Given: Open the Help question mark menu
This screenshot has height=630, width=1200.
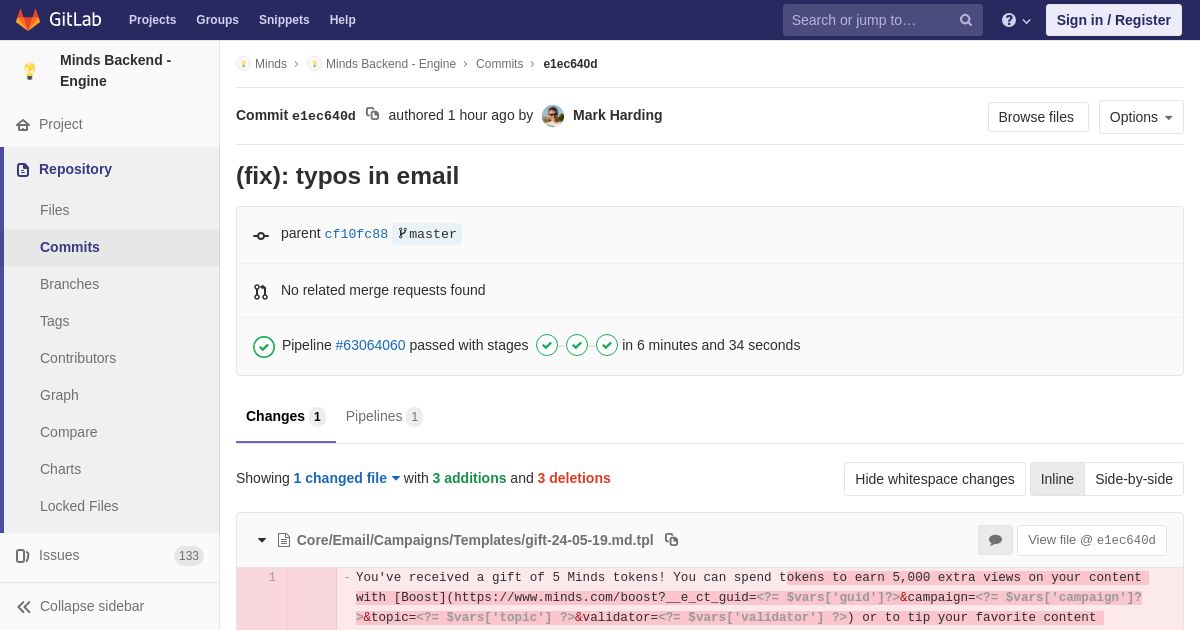Looking at the screenshot, I should click(1016, 20).
